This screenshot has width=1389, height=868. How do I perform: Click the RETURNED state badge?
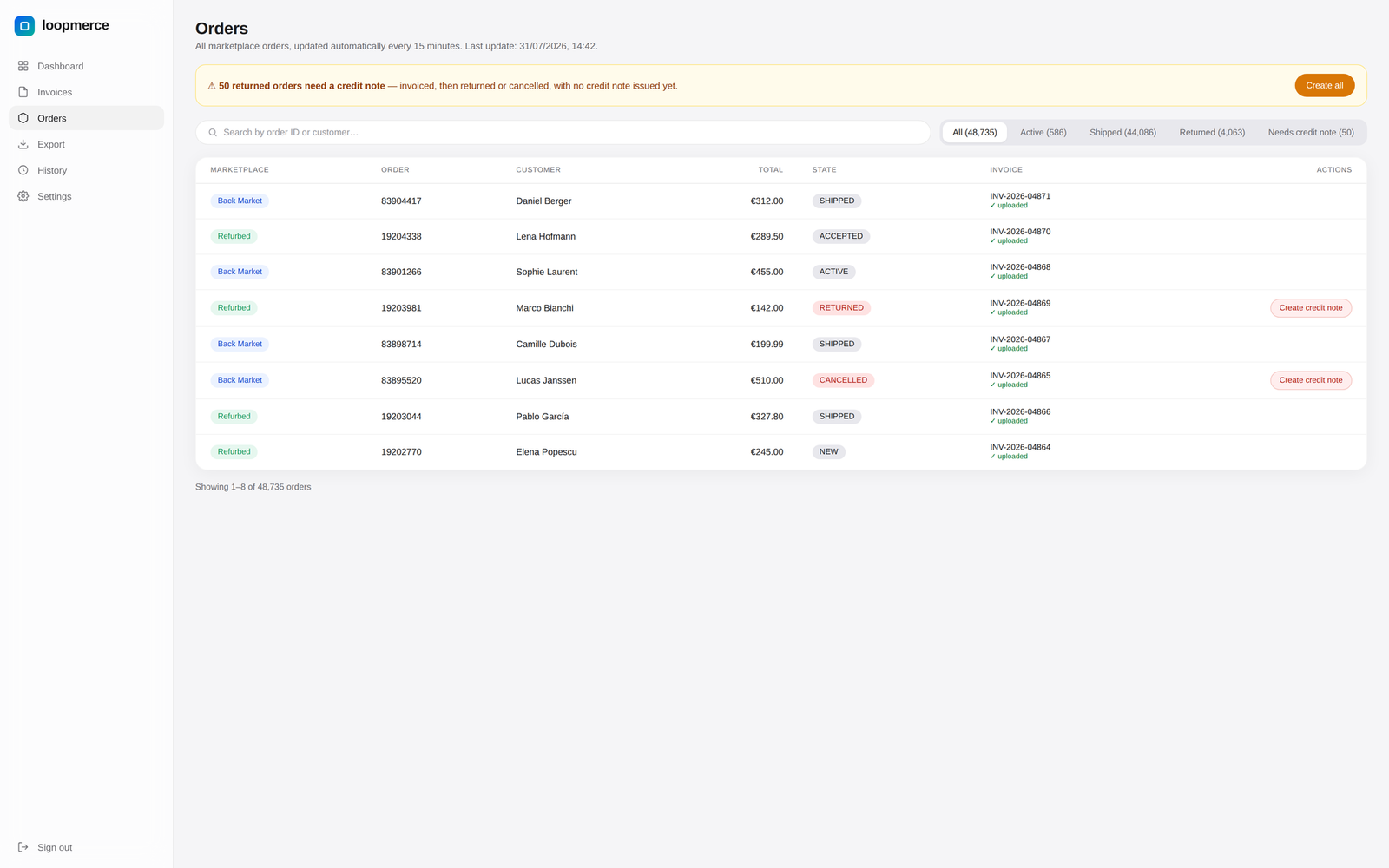(841, 308)
